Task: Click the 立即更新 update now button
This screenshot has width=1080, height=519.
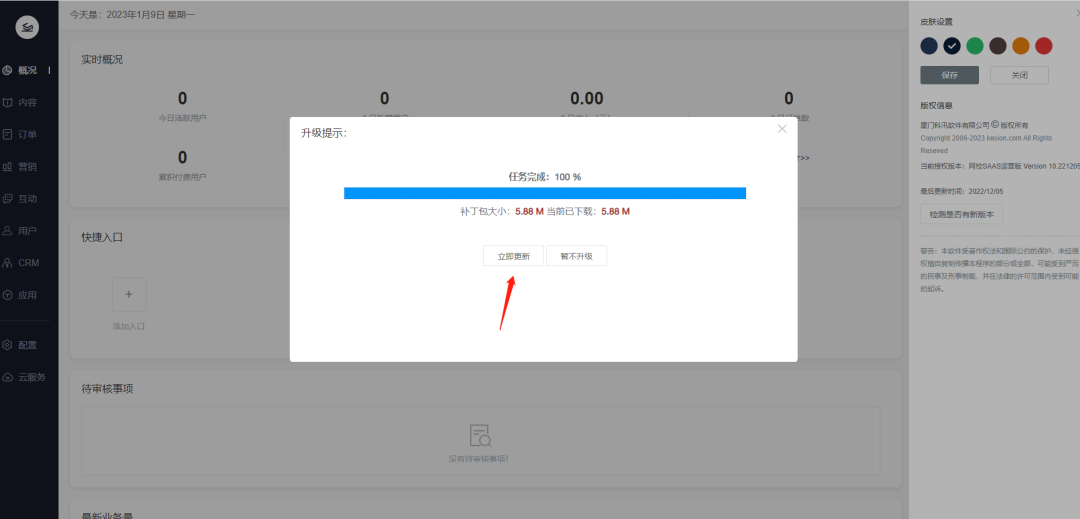Action: pos(513,256)
